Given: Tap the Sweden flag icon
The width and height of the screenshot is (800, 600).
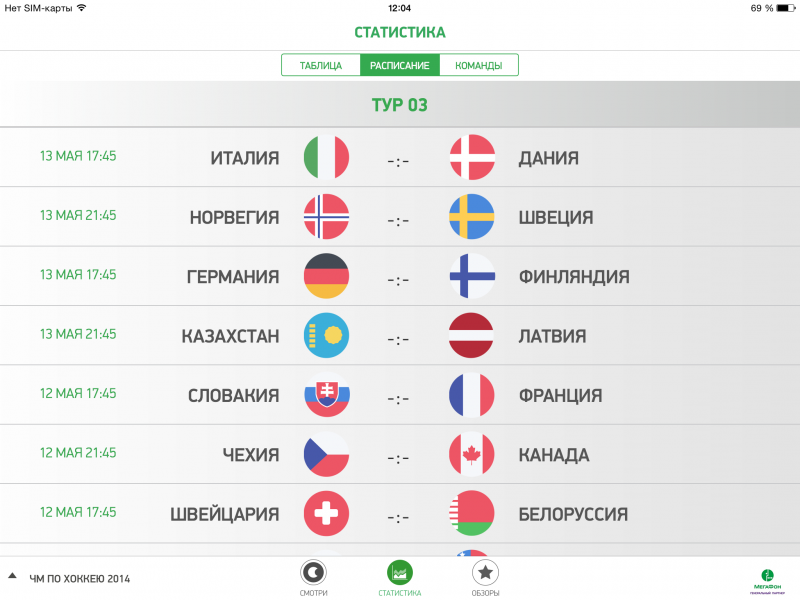Looking at the screenshot, I should coord(472,217).
